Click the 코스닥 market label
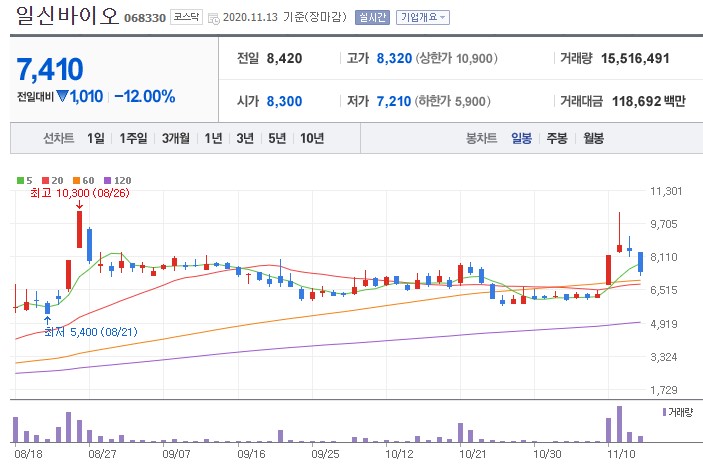This screenshot has height=466, width=703. 186,17
